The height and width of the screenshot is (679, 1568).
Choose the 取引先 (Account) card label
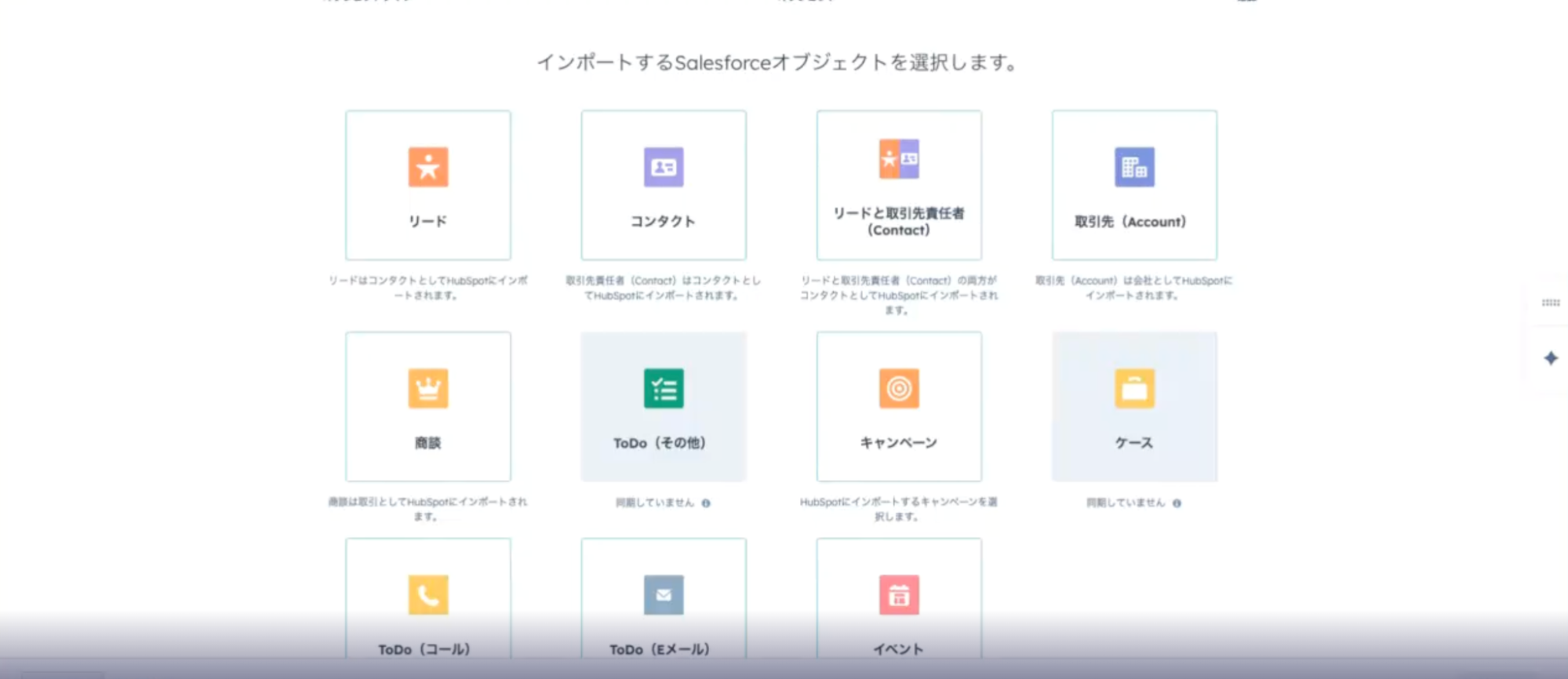(x=1130, y=222)
